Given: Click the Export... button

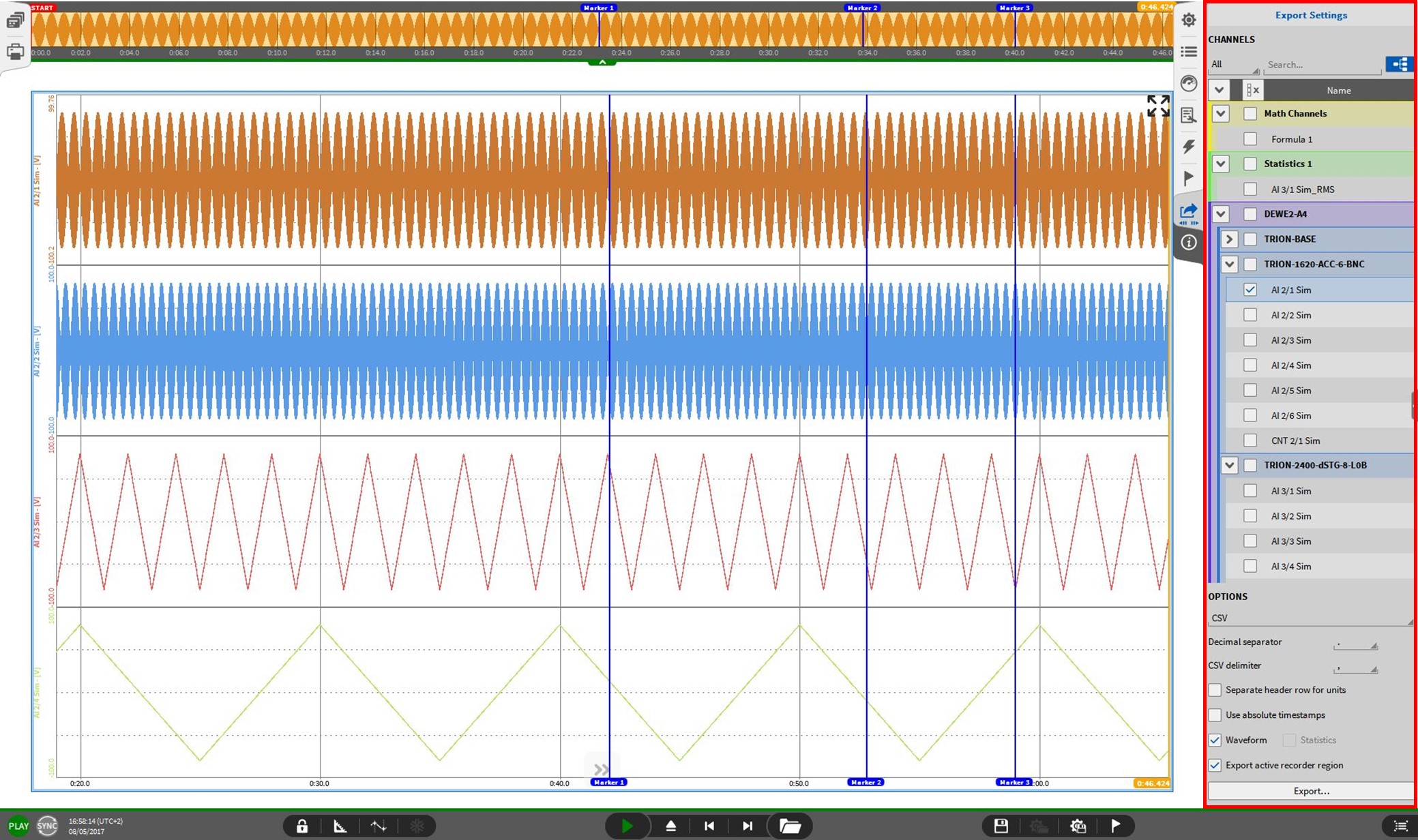Looking at the screenshot, I should [1310, 791].
